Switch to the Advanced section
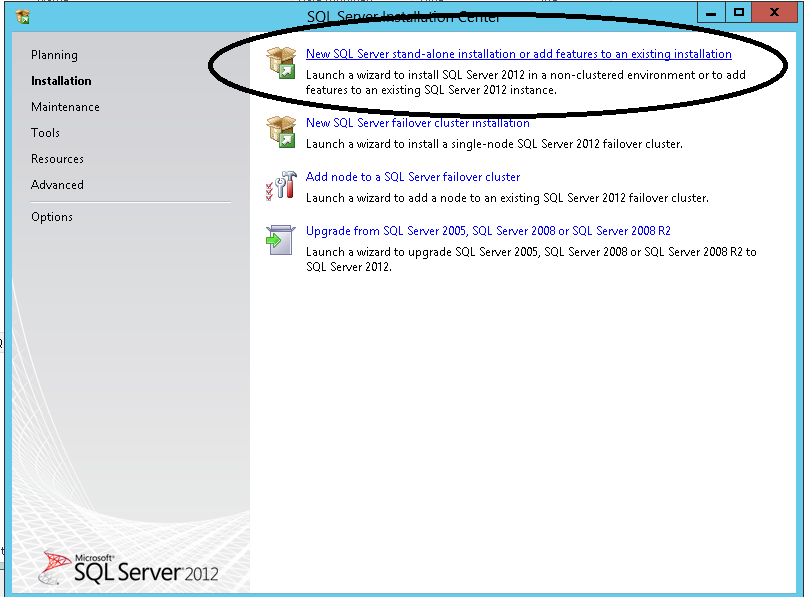804x597 pixels. coord(57,185)
